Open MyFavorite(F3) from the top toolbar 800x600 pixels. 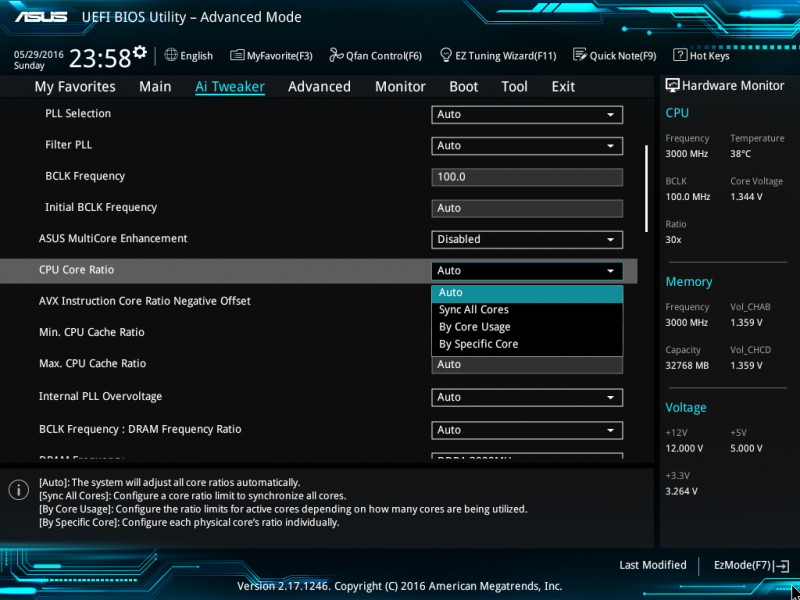click(271, 56)
